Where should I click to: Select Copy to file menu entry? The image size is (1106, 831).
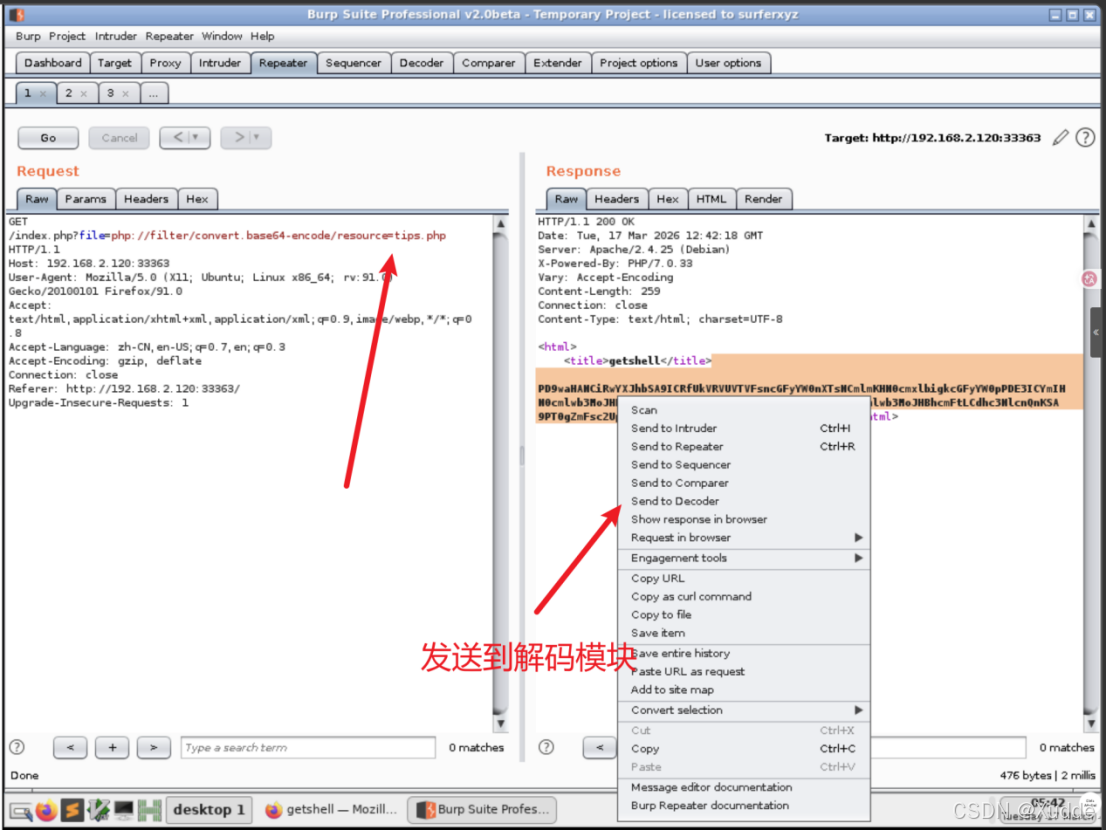click(x=743, y=614)
